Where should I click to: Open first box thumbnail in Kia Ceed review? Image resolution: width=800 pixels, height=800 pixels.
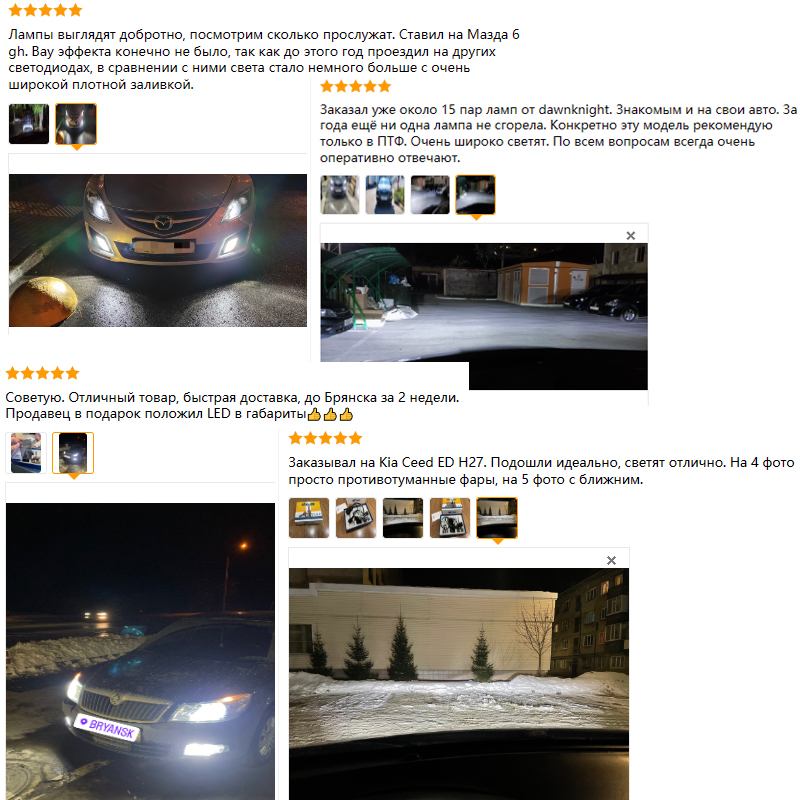(x=309, y=518)
